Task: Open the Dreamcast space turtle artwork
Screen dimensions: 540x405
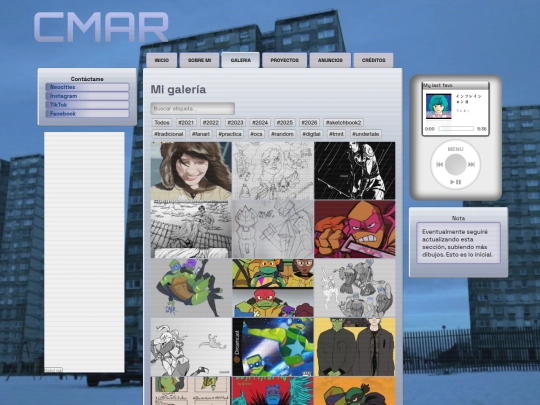Action: [x=273, y=347]
